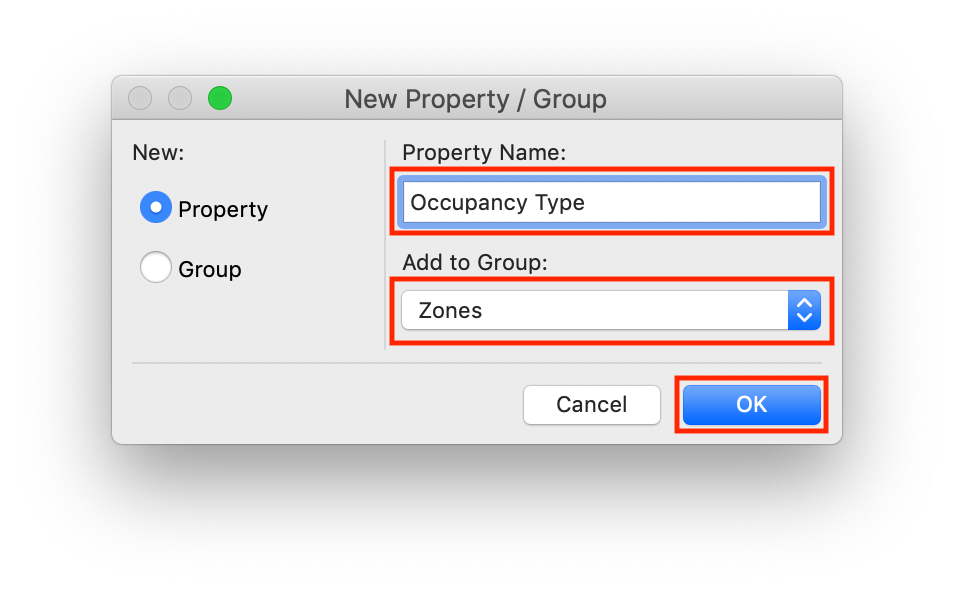This screenshot has width=954, height=592.
Task: Click the "Property" radio label text
Action: (x=223, y=210)
